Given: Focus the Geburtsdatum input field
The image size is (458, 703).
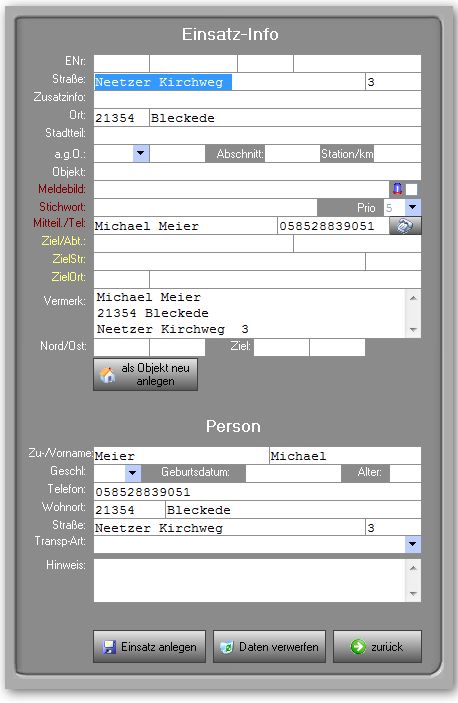Looking at the screenshot, I should point(293,473).
